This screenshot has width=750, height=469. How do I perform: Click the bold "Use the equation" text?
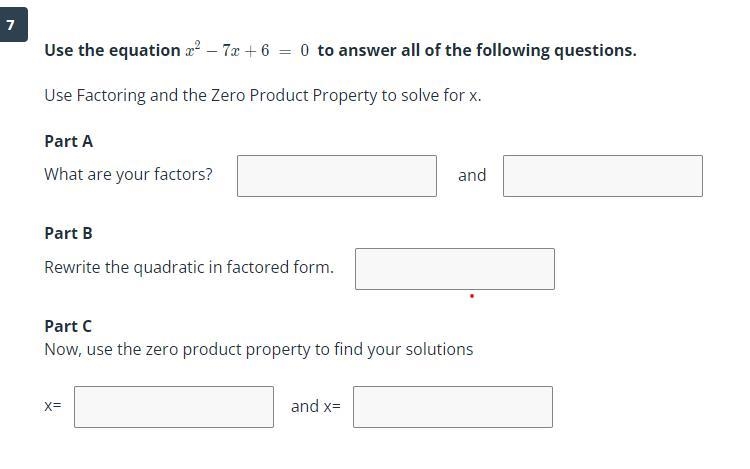click(112, 50)
